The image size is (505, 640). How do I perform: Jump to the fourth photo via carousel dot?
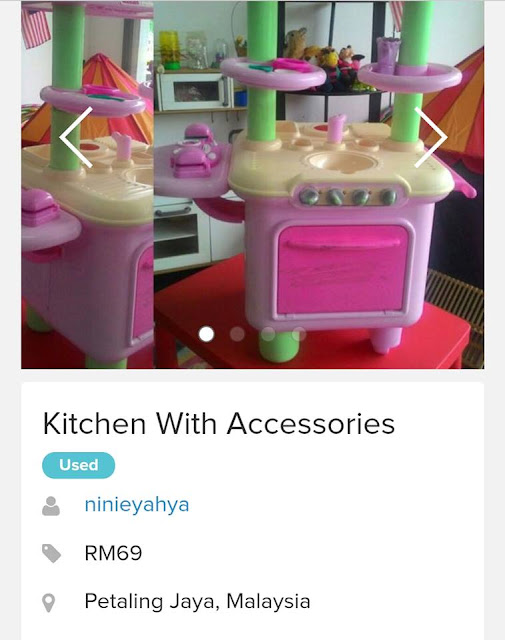tap(299, 334)
